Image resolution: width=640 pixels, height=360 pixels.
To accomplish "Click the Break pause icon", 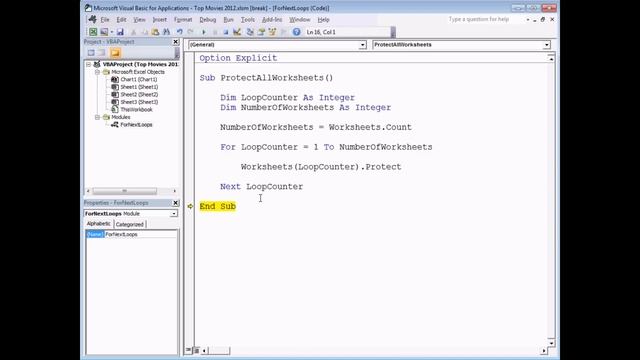I will click(x=215, y=32).
